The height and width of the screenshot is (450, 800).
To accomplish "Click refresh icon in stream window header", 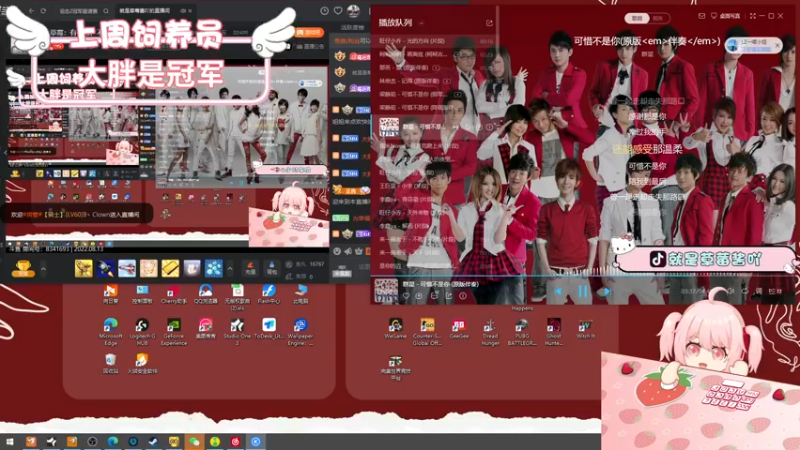I will click(43, 10).
